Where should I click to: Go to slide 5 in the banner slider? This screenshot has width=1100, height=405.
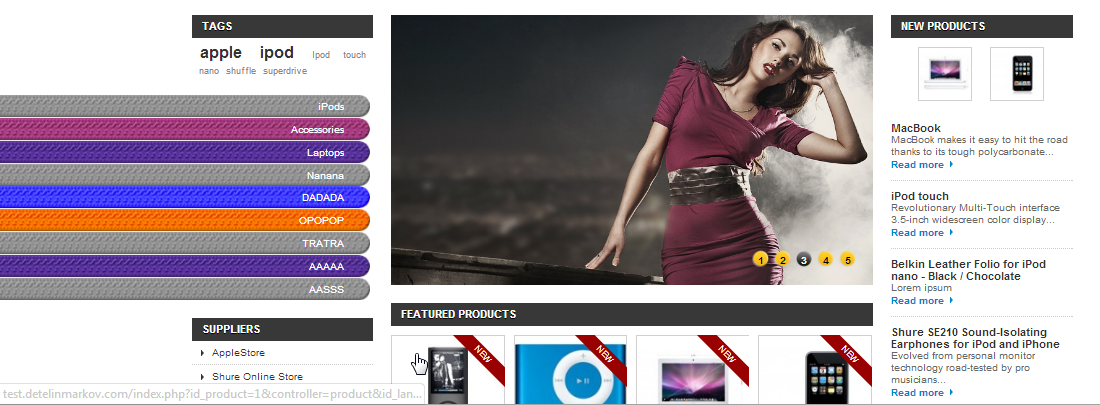tap(847, 260)
